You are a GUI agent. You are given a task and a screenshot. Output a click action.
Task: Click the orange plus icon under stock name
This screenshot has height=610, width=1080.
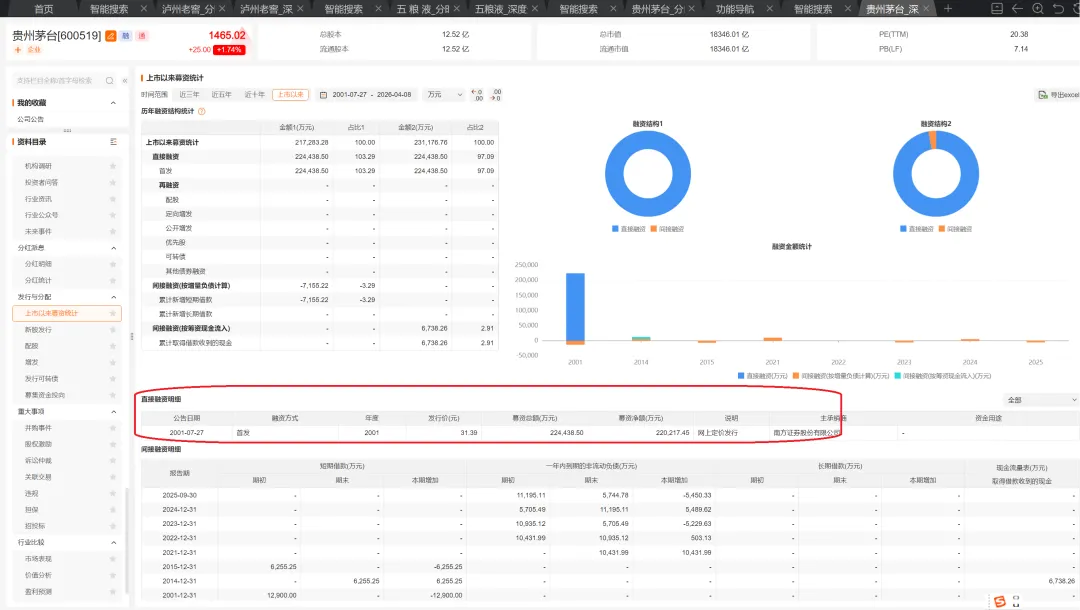17,50
